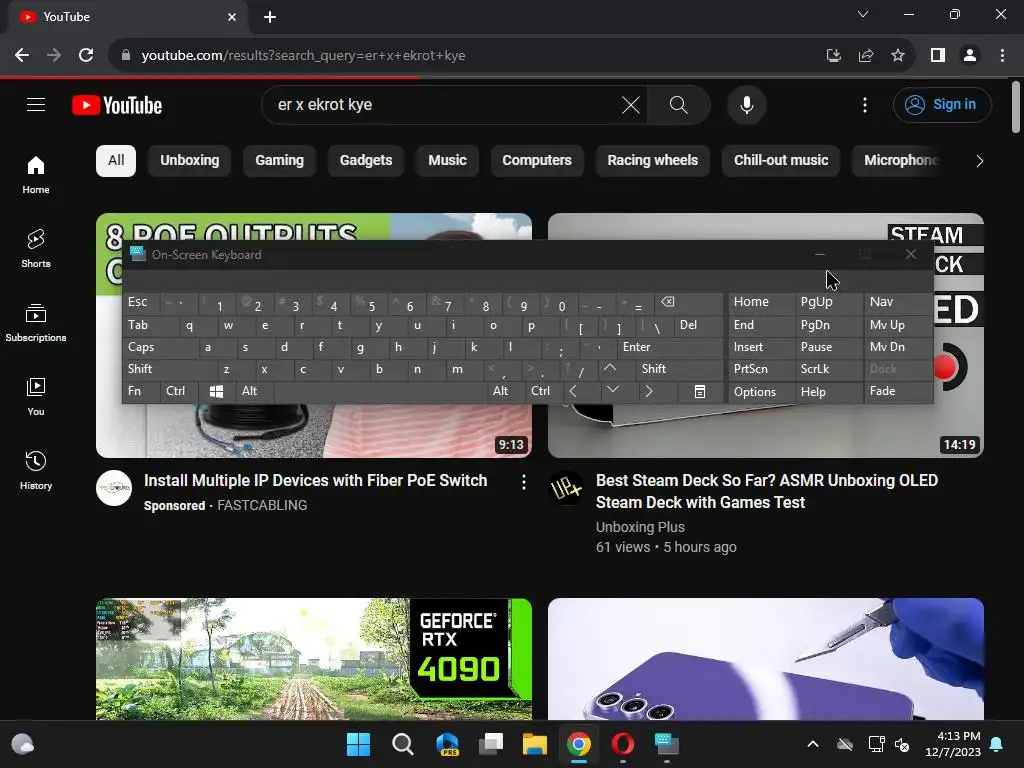Click inside the YouTube search field

tap(444, 104)
